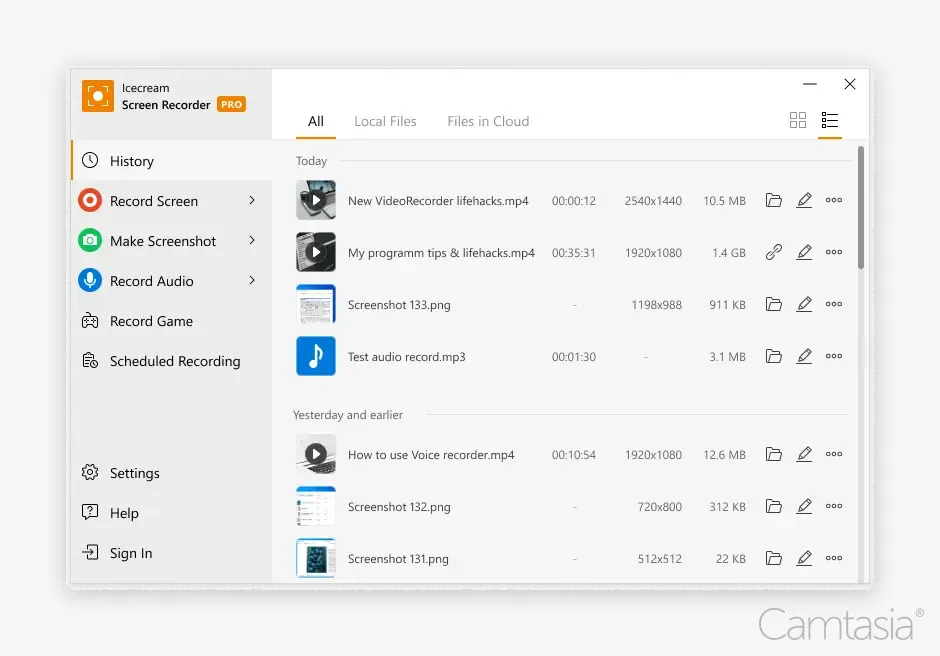Expand the Make Screenshot submenu arrow
Image resolution: width=940 pixels, height=656 pixels.
[x=252, y=240]
